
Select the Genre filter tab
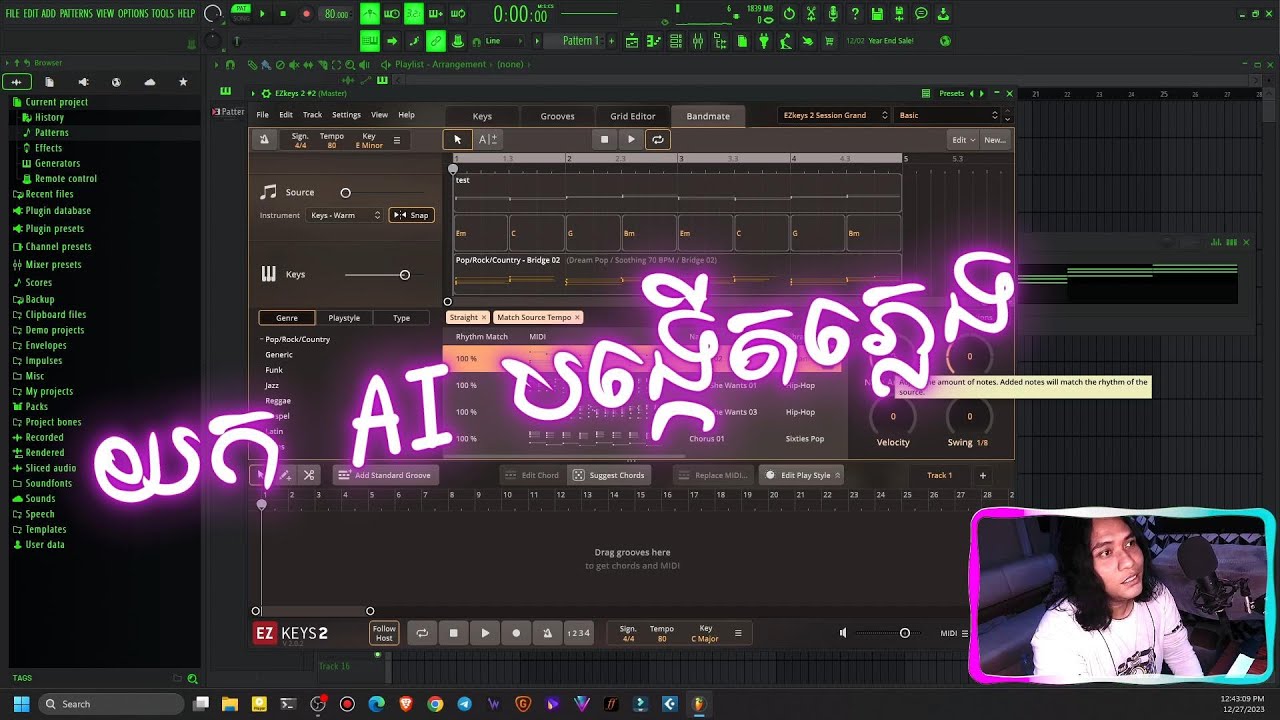[287, 318]
